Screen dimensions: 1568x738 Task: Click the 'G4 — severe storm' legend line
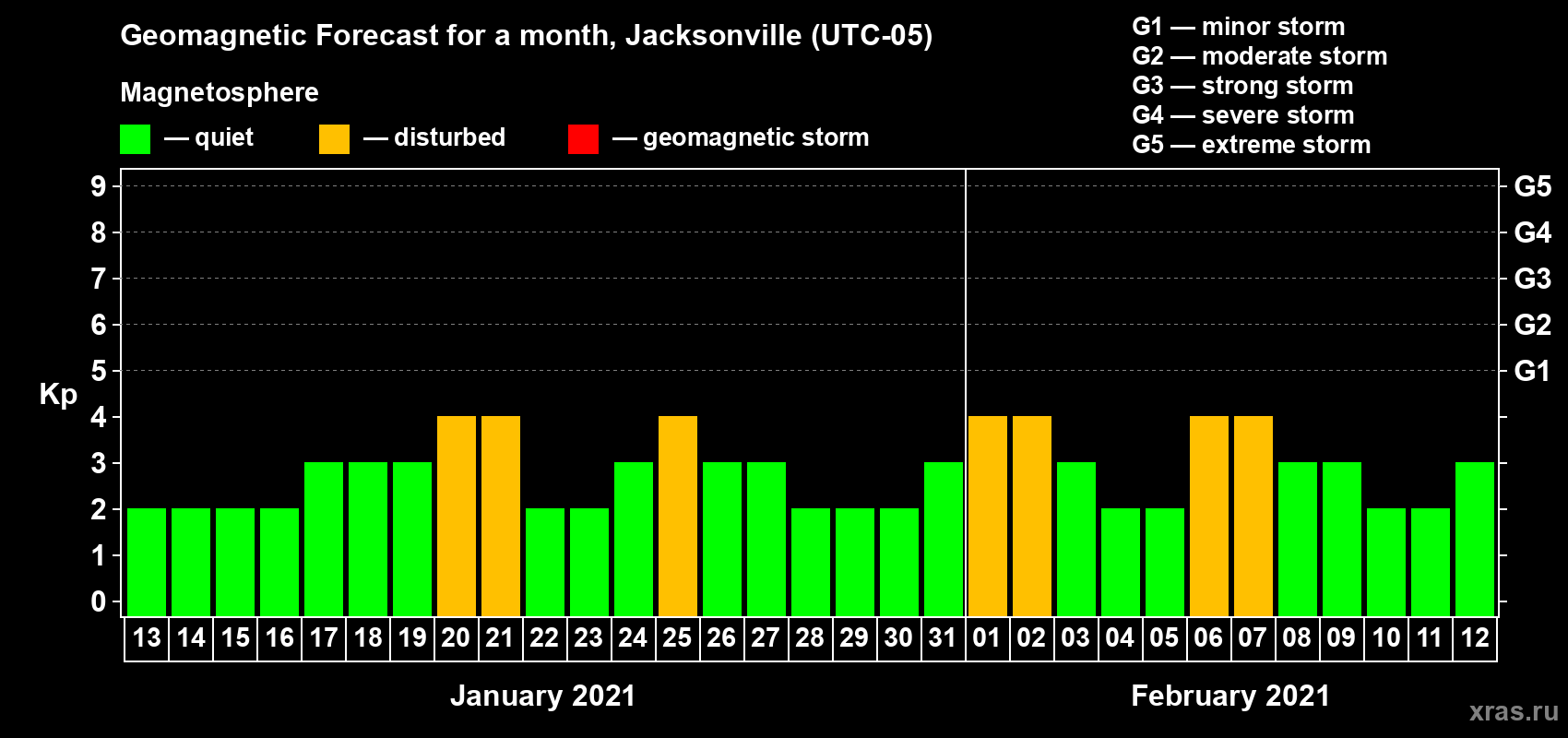[x=1242, y=115]
